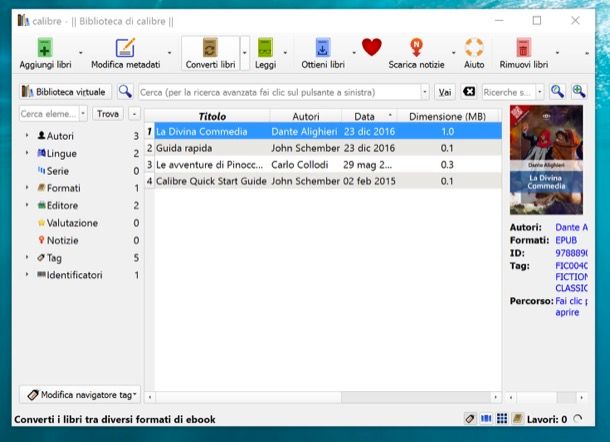Sort by Dimensione (MB) column header
This screenshot has width=610, height=442.
click(x=447, y=116)
